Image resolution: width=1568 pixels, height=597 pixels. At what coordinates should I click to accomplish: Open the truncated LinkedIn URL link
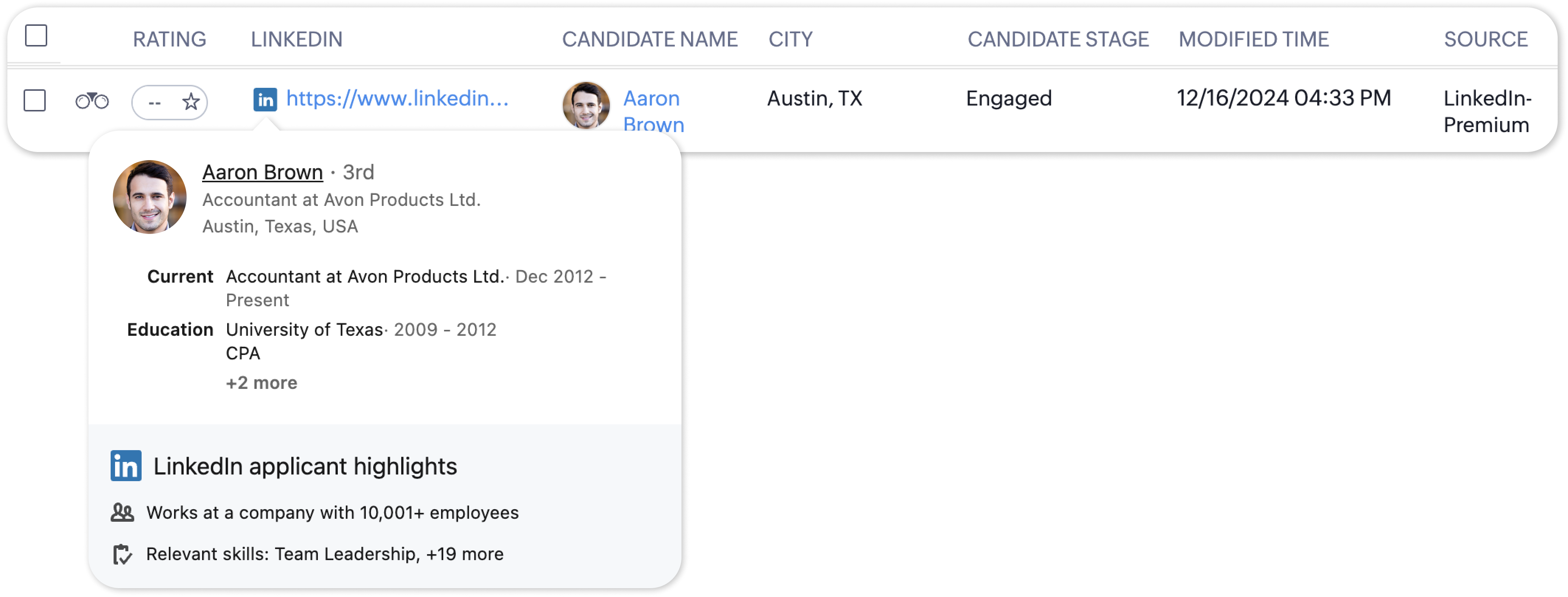[x=397, y=99]
